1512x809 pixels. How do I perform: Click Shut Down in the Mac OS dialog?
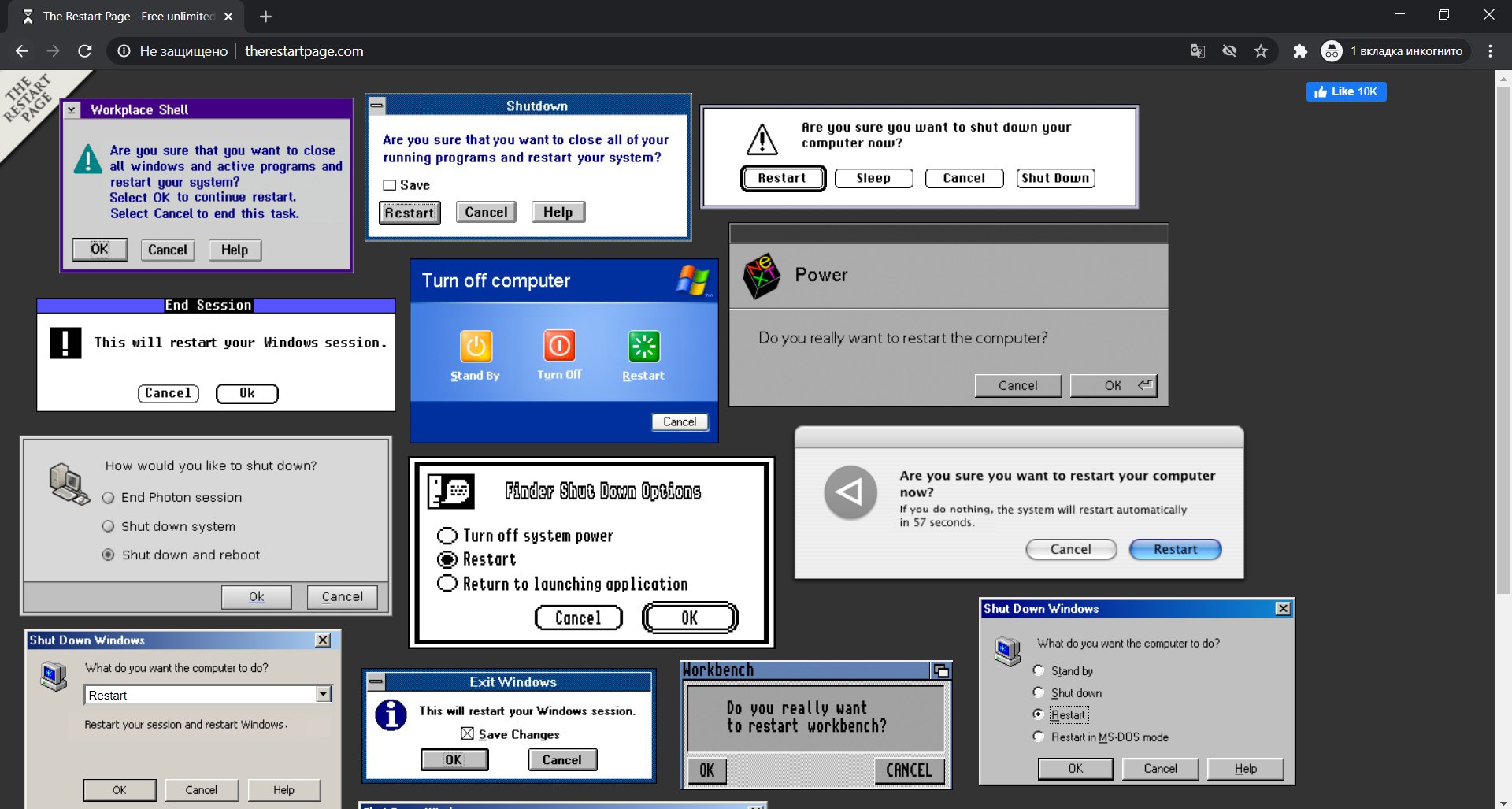coord(1055,178)
